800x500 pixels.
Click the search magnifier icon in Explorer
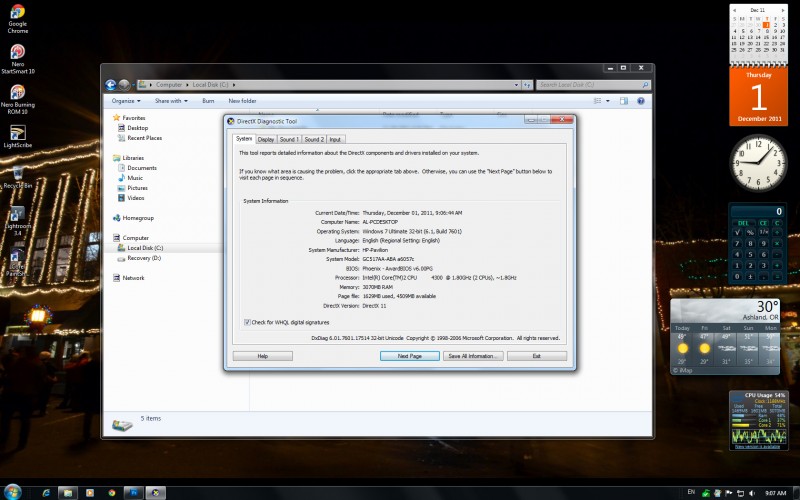click(x=645, y=85)
